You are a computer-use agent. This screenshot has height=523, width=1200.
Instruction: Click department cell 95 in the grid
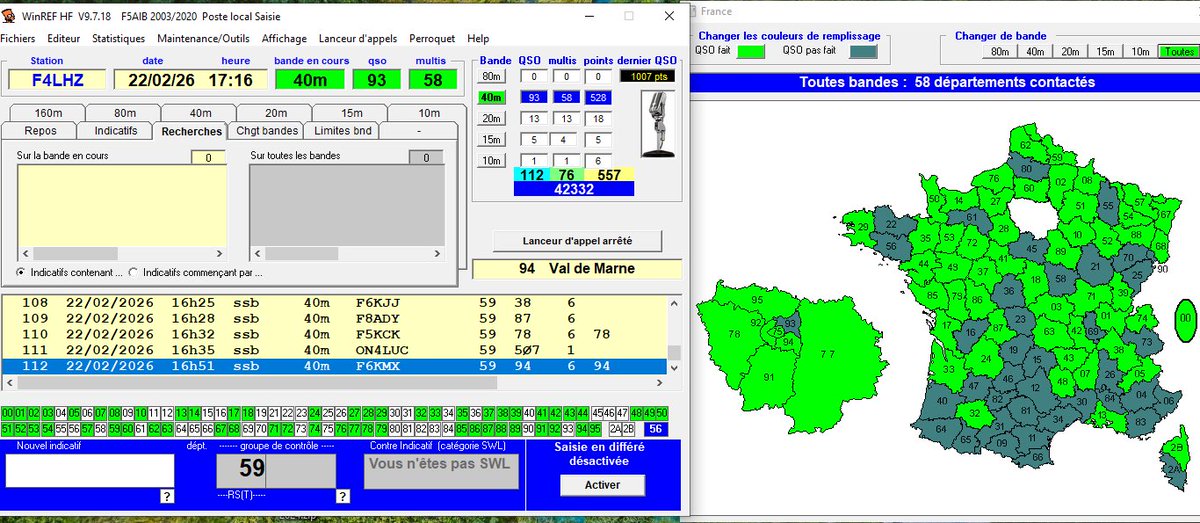click(x=595, y=429)
